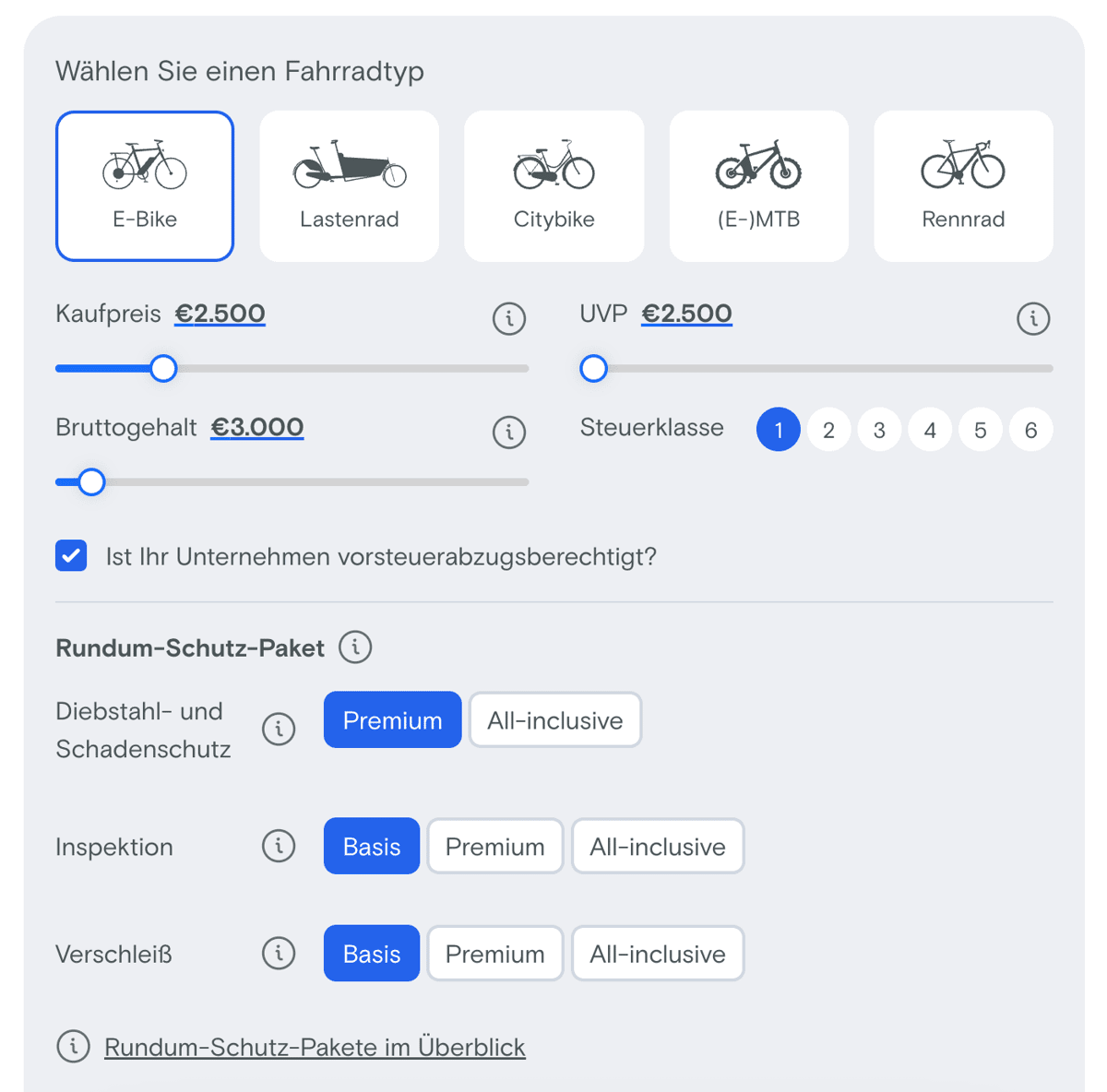The height and width of the screenshot is (1092, 1107).
Task: Pick the Citybike bicycle type
Action: 553,186
